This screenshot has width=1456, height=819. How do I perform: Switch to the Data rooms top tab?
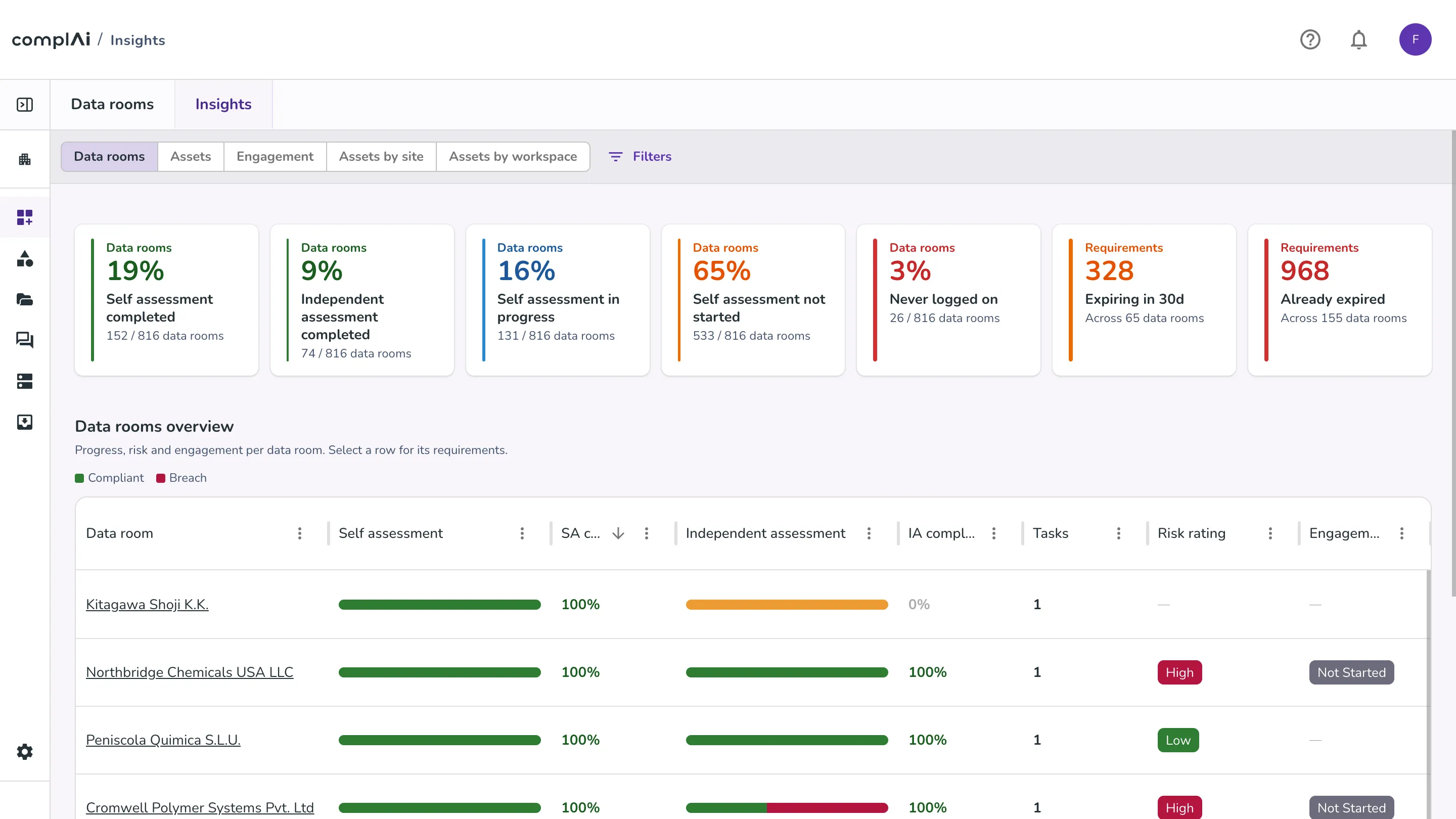point(112,105)
